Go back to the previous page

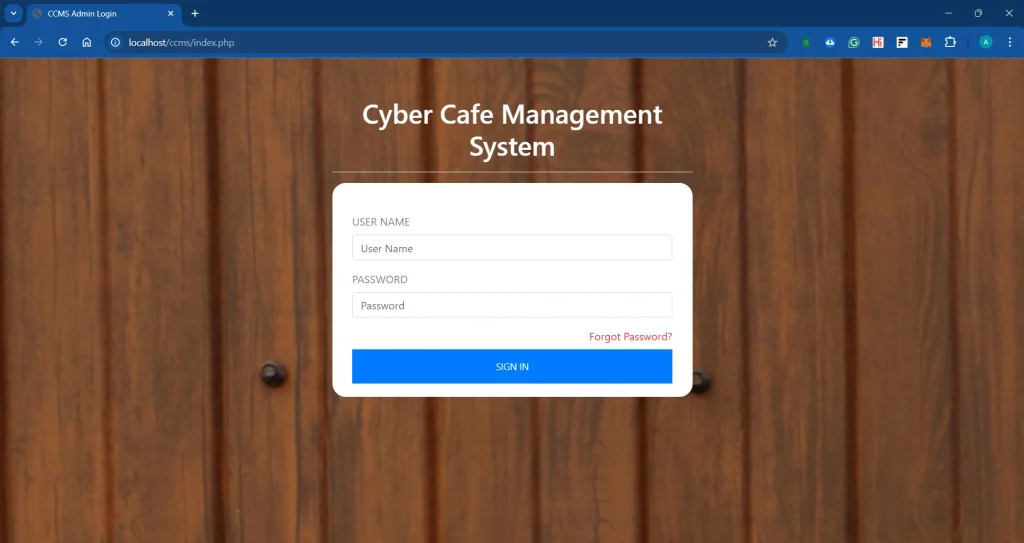[x=14, y=42]
